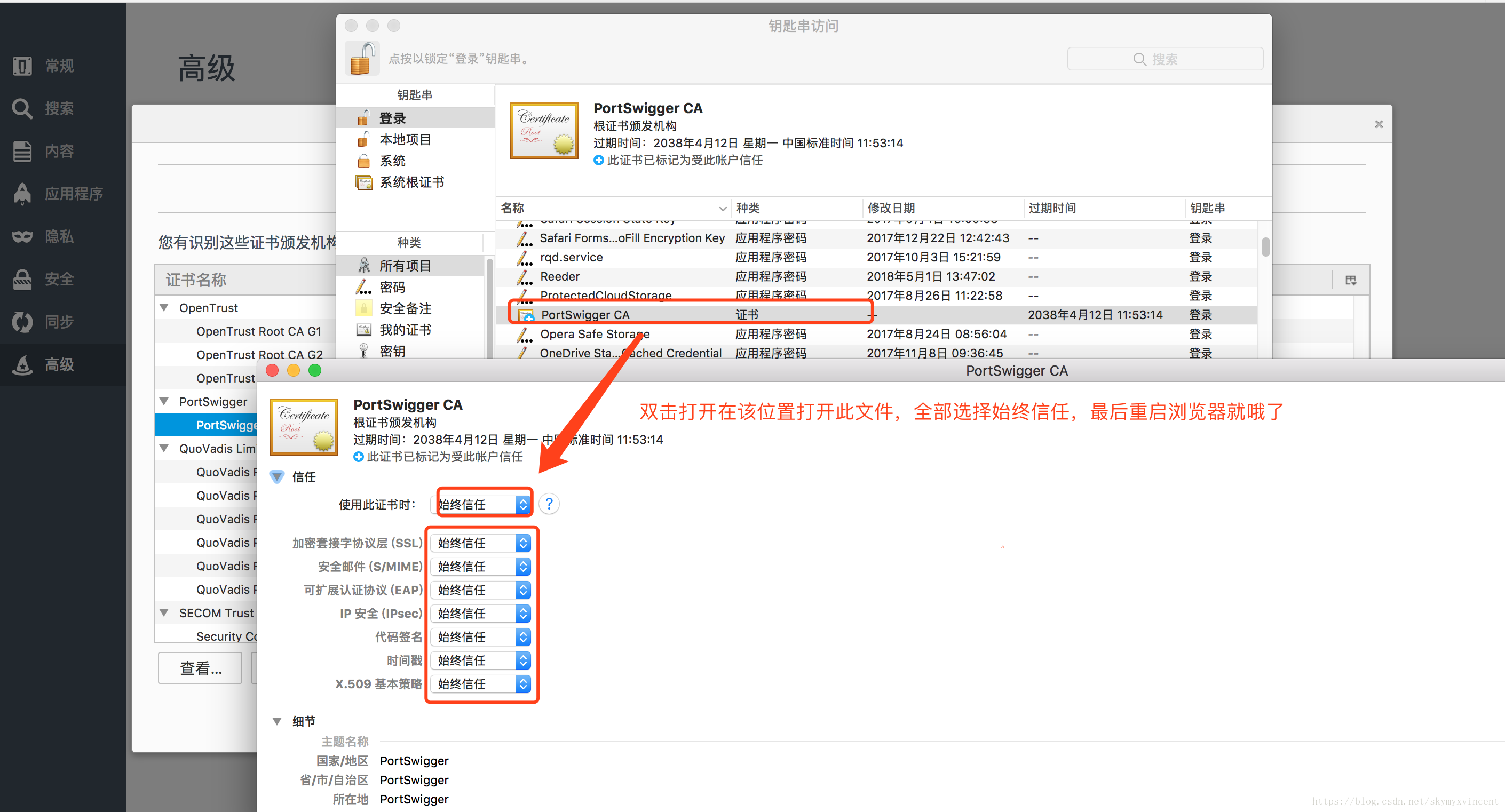
Task: Select the ProtectedCloudStorage row
Action: tap(876, 296)
